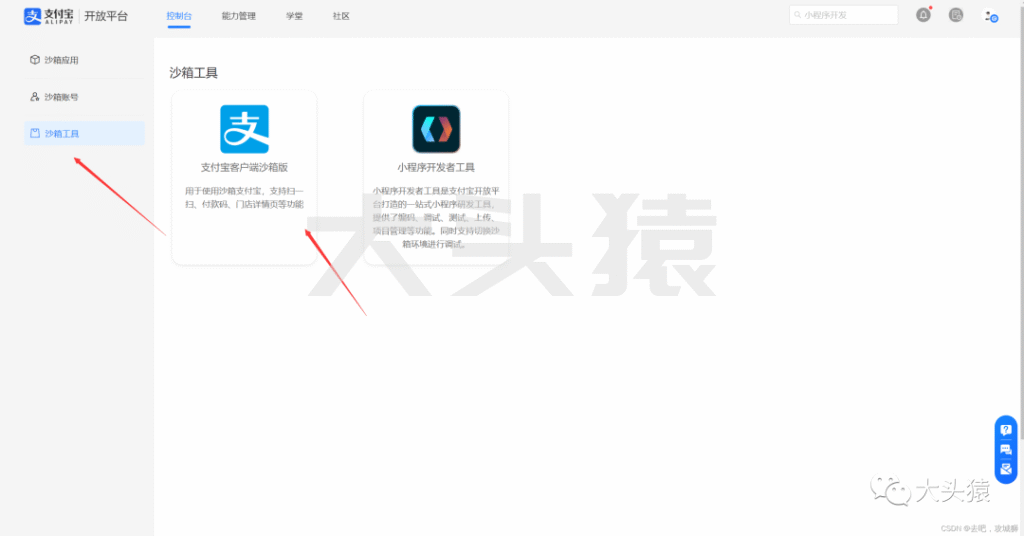This screenshot has height=536, width=1024.
Task: Click the 沙箱工具 page heading
Action: click(x=193, y=73)
